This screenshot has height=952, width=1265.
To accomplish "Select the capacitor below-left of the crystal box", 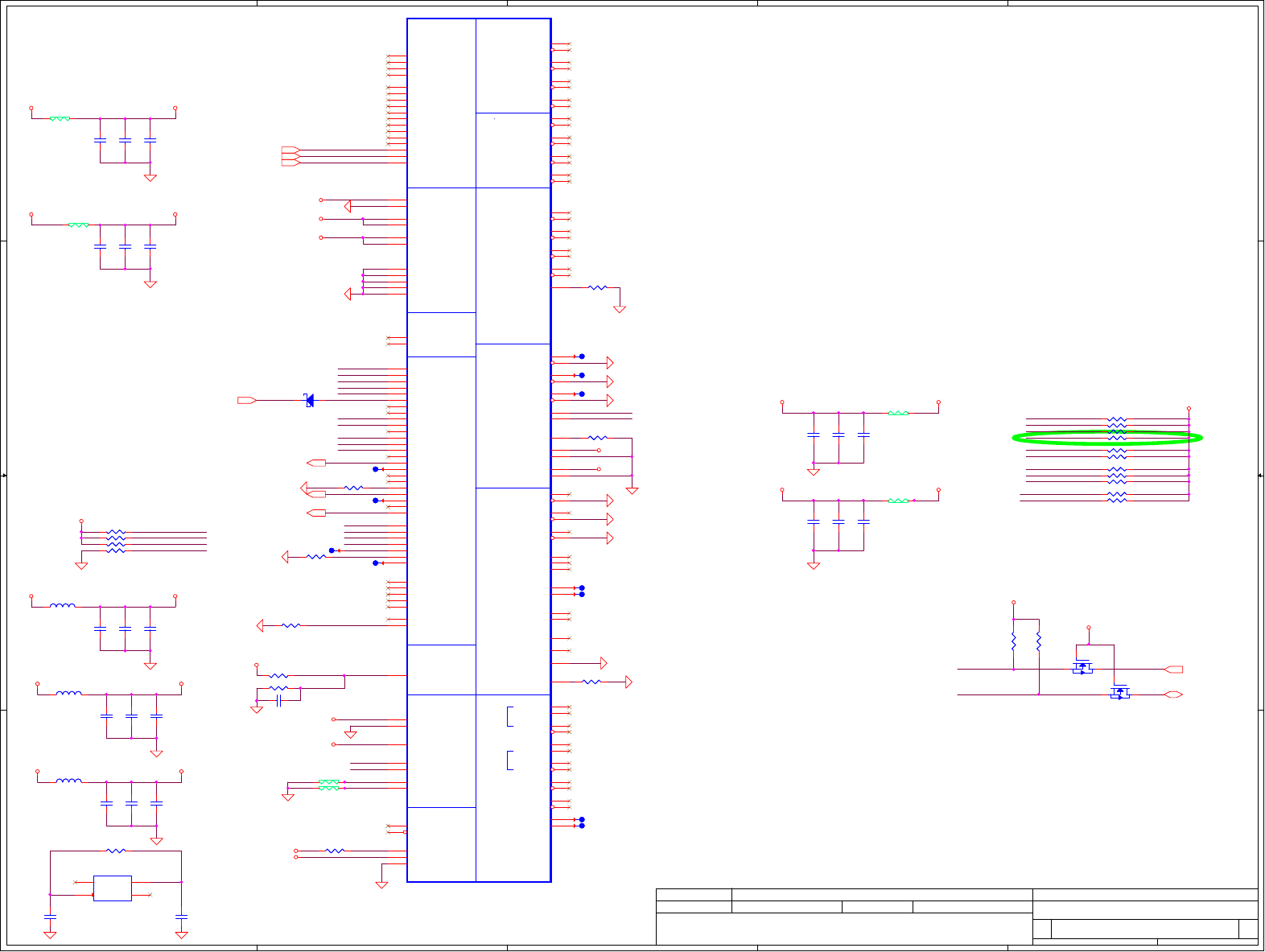I will click(50, 916).
